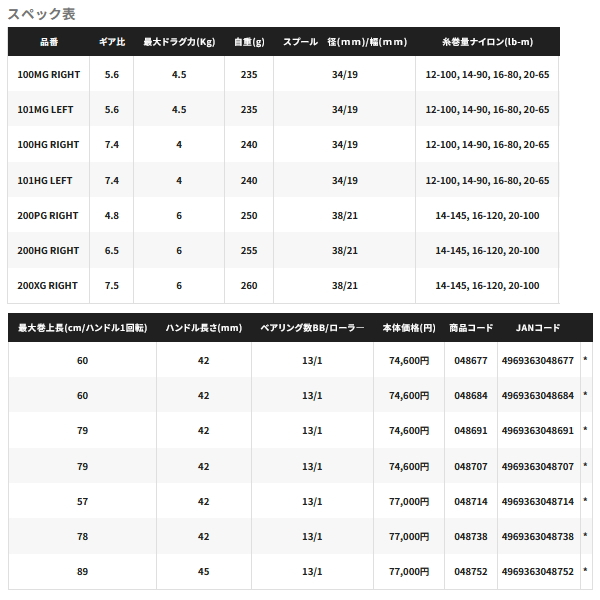Click the 最大巻上長 column header

(83, 328)
